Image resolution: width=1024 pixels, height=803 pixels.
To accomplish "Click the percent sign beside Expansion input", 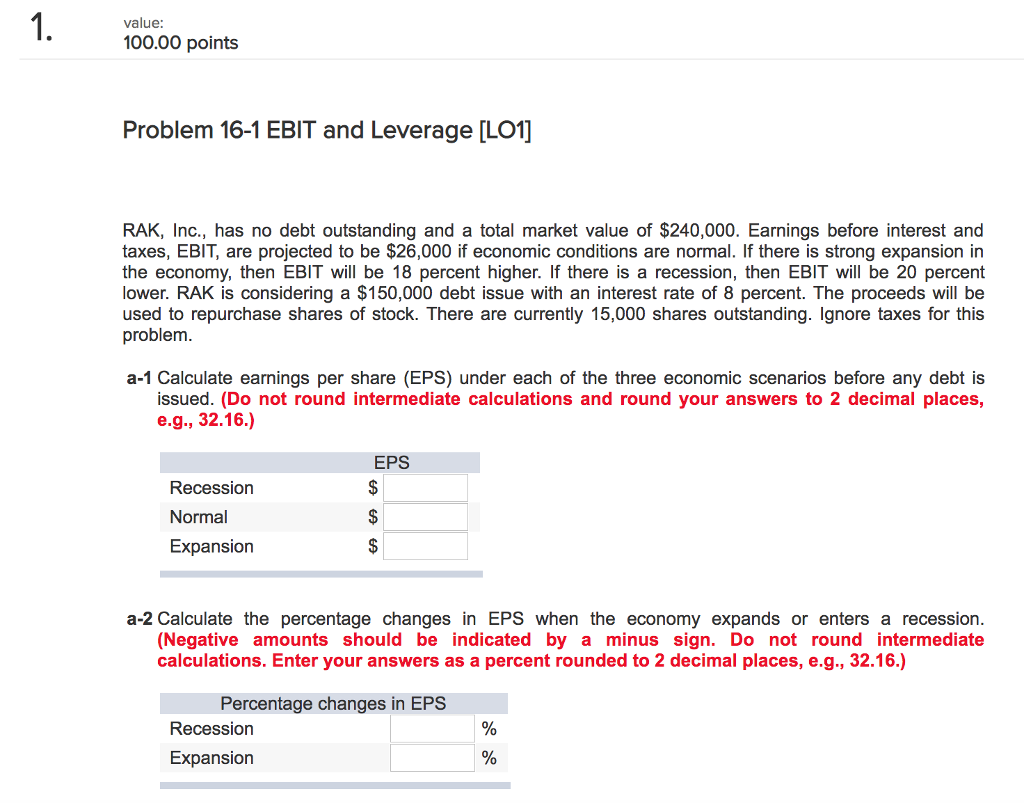I will pyautogui.click(x=489, y=757).
